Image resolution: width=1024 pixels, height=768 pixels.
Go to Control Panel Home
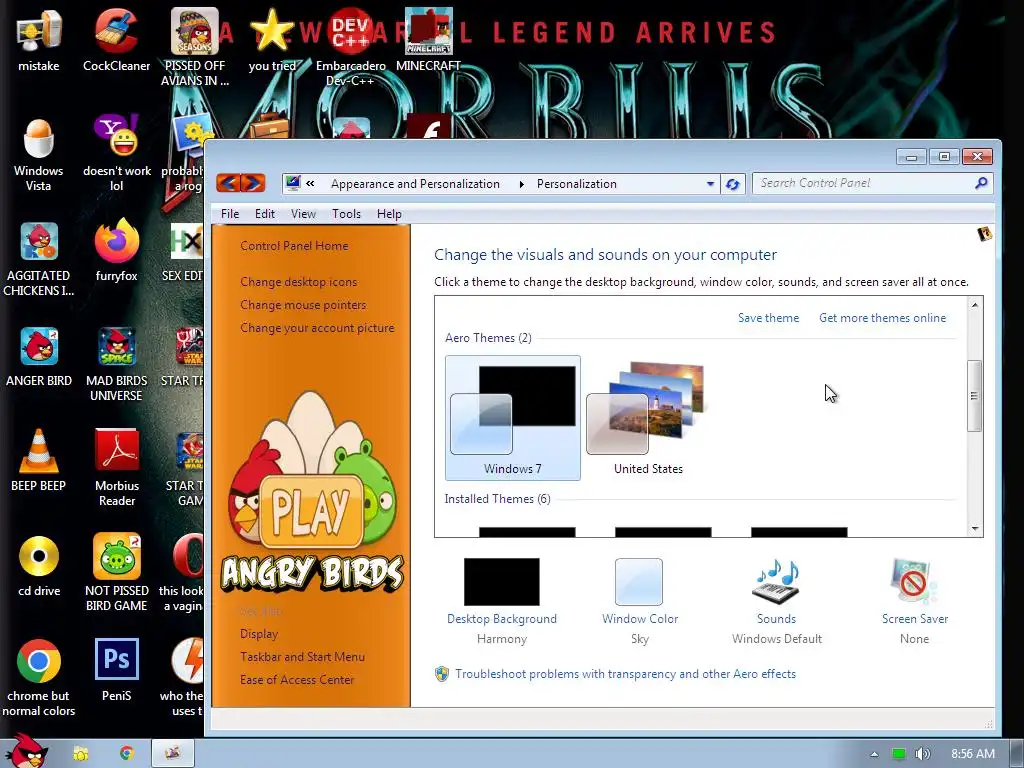[294, 246]
